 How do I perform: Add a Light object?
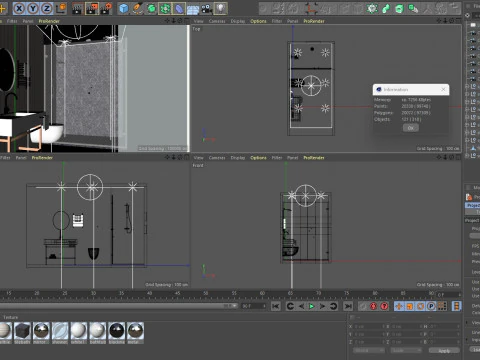[220, 8]
